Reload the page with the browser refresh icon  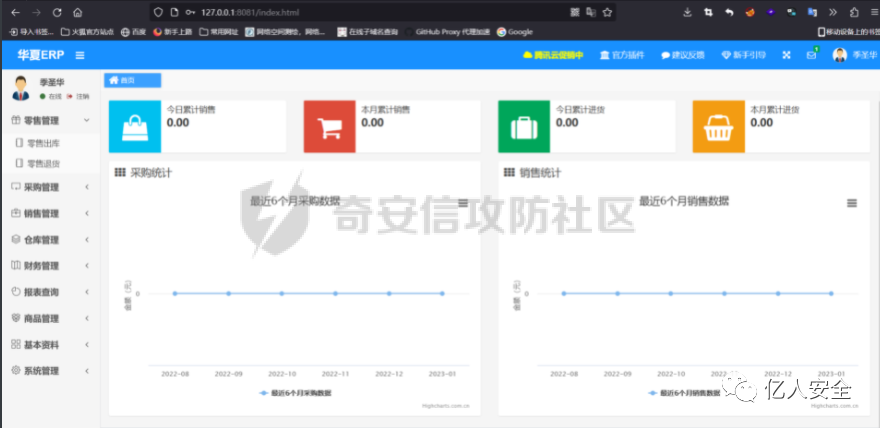(x=57, y=12)
